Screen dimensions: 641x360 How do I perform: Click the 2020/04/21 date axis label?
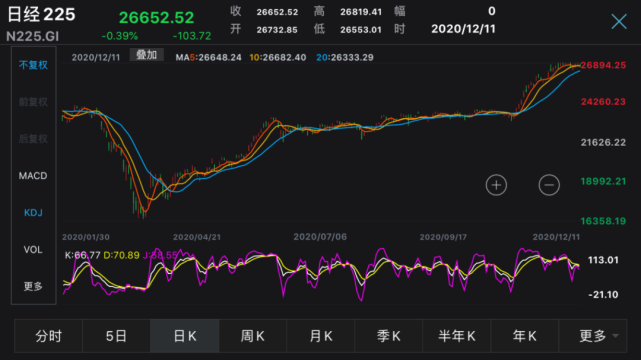click(x=197, y=237)
